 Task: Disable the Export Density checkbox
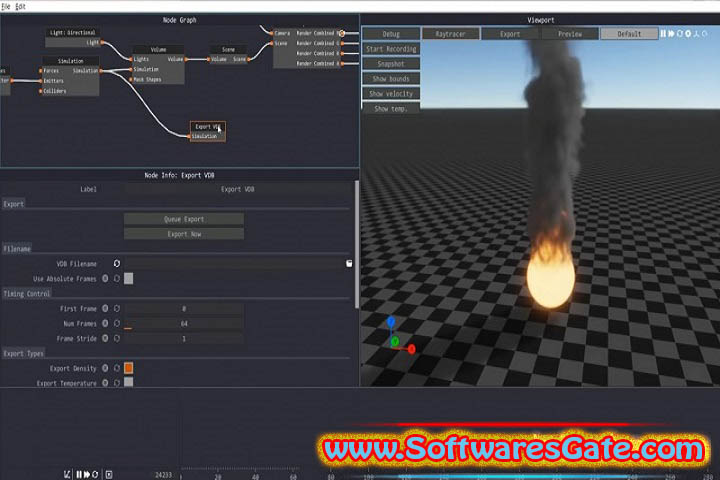point(129,368)
